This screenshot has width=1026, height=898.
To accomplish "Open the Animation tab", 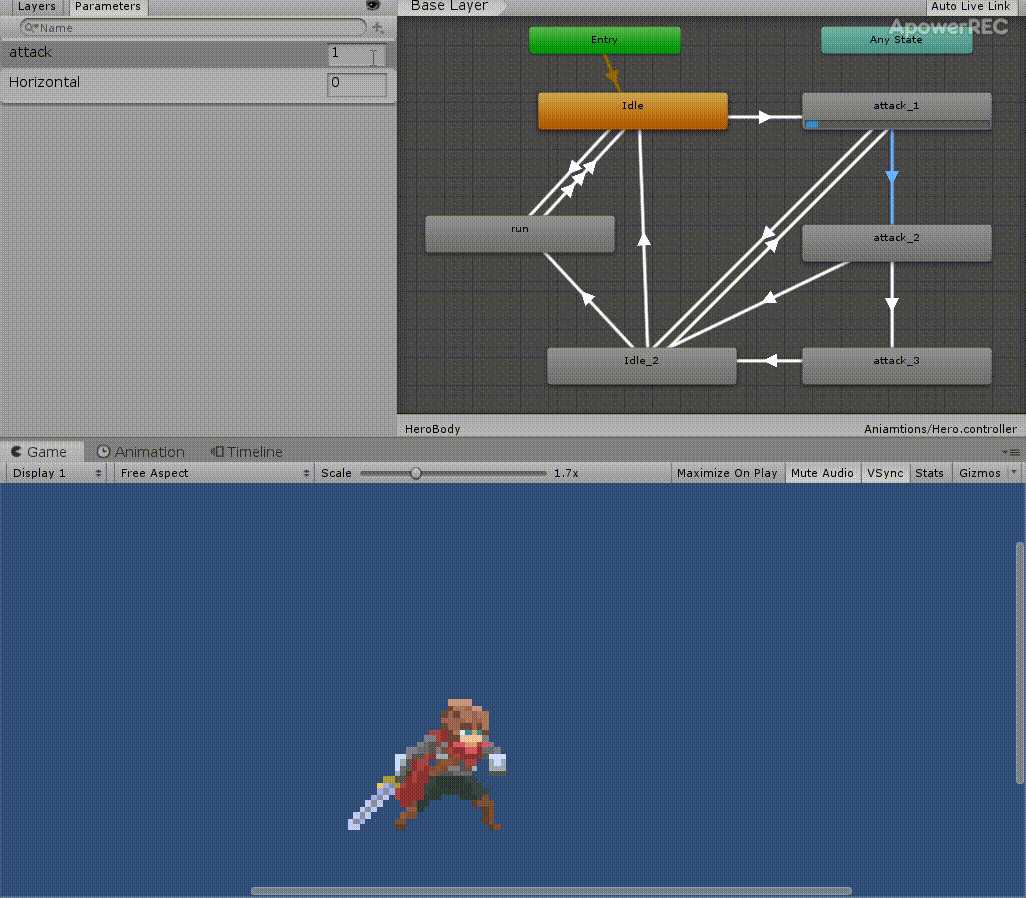I will [x=141, y=452].
